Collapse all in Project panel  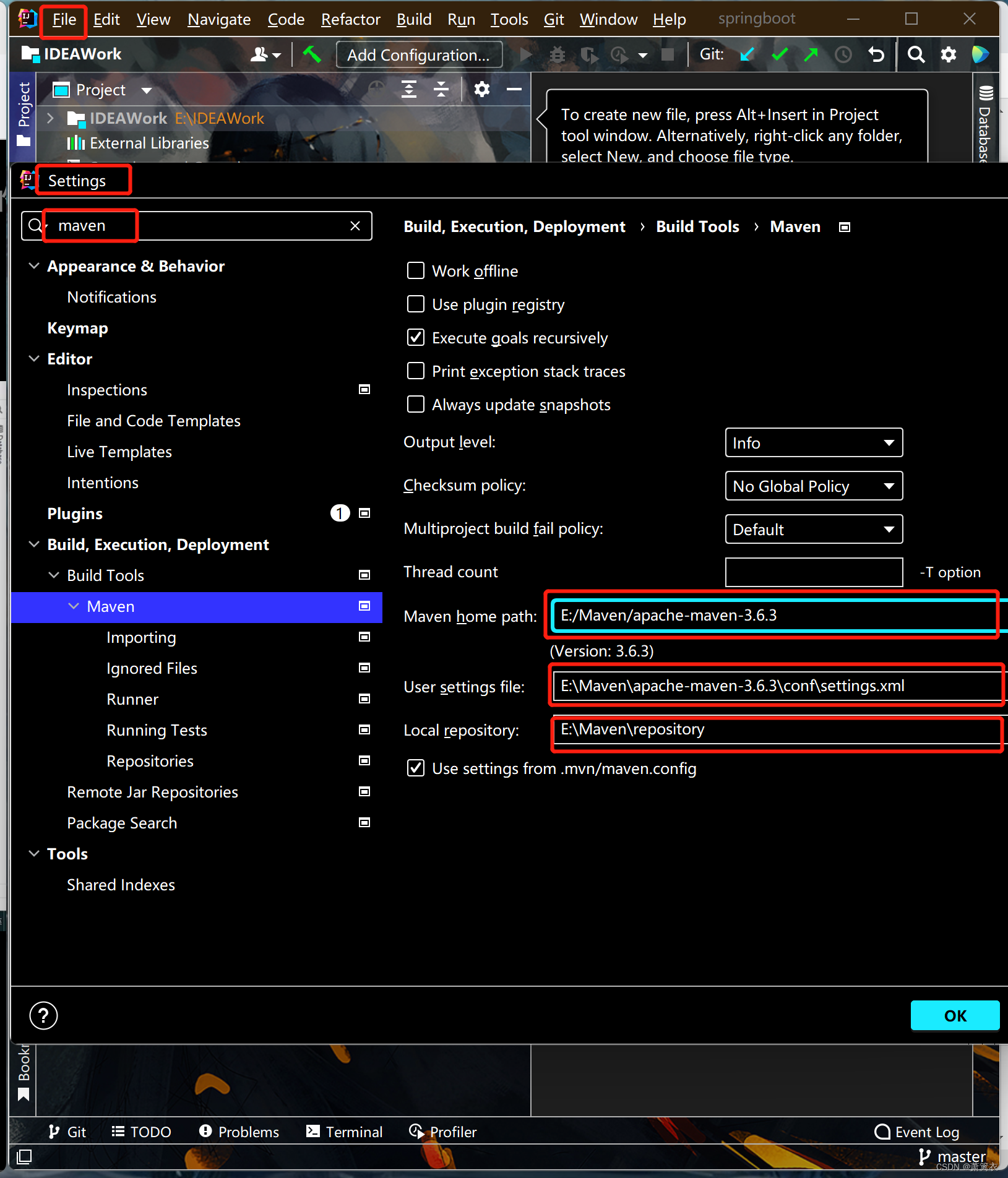(441, 90)
